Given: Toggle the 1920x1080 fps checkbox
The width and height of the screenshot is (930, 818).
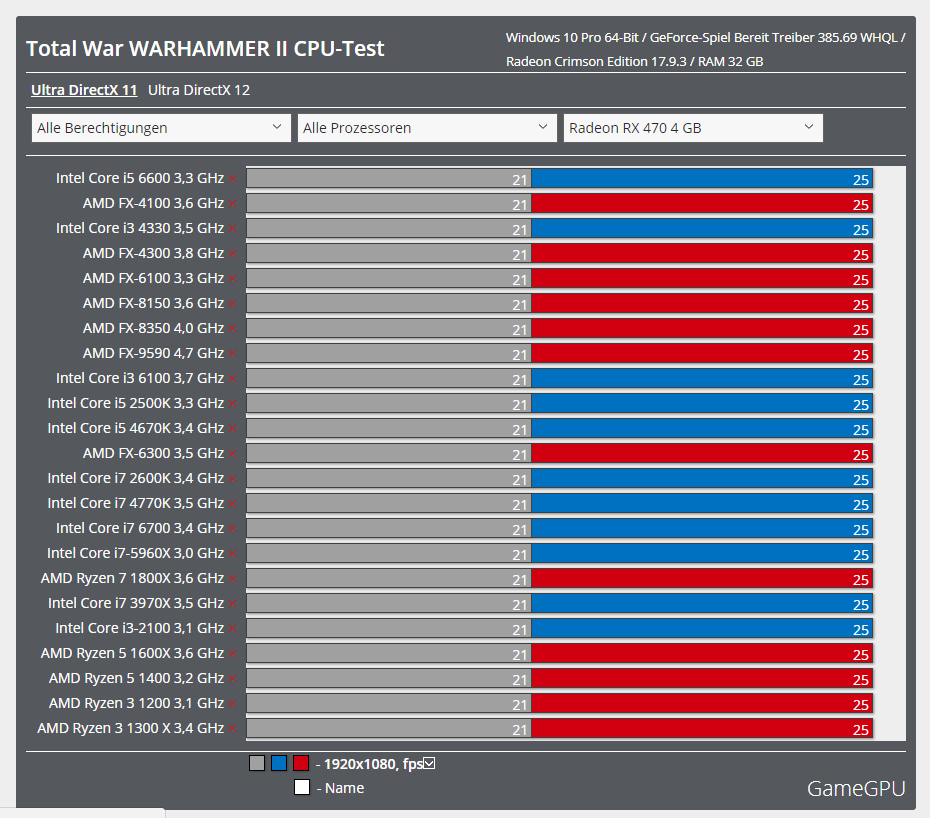Looking at the screenshot, I should 429,763.
